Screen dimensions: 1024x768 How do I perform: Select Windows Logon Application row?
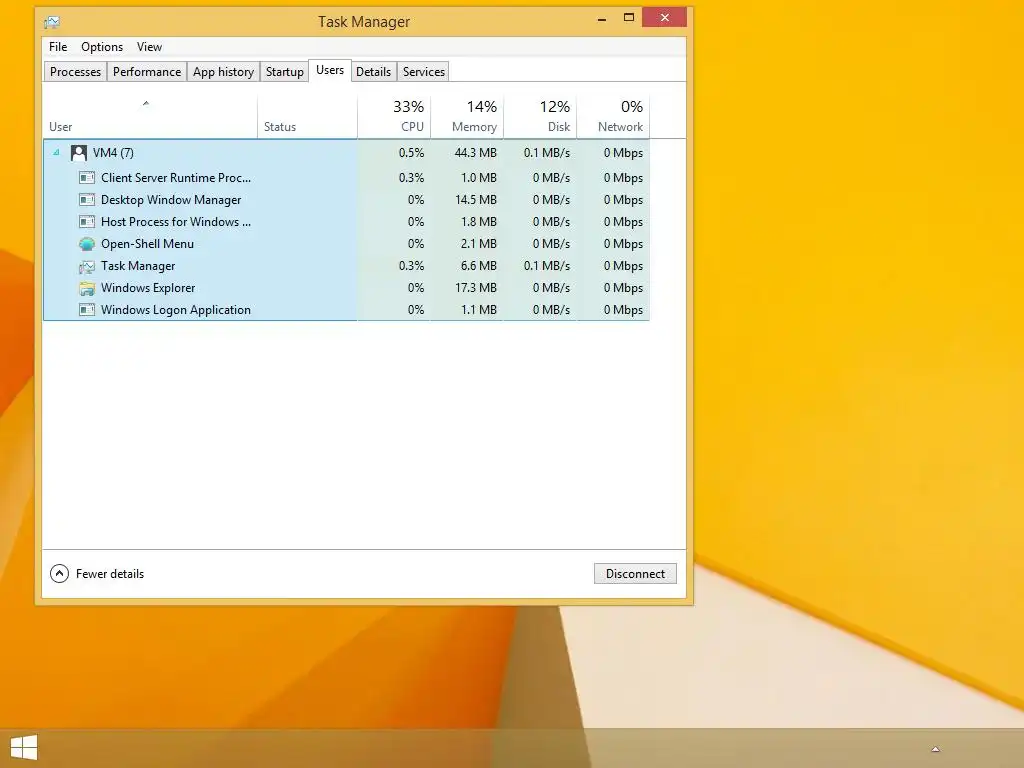click(x=346, y=310)
